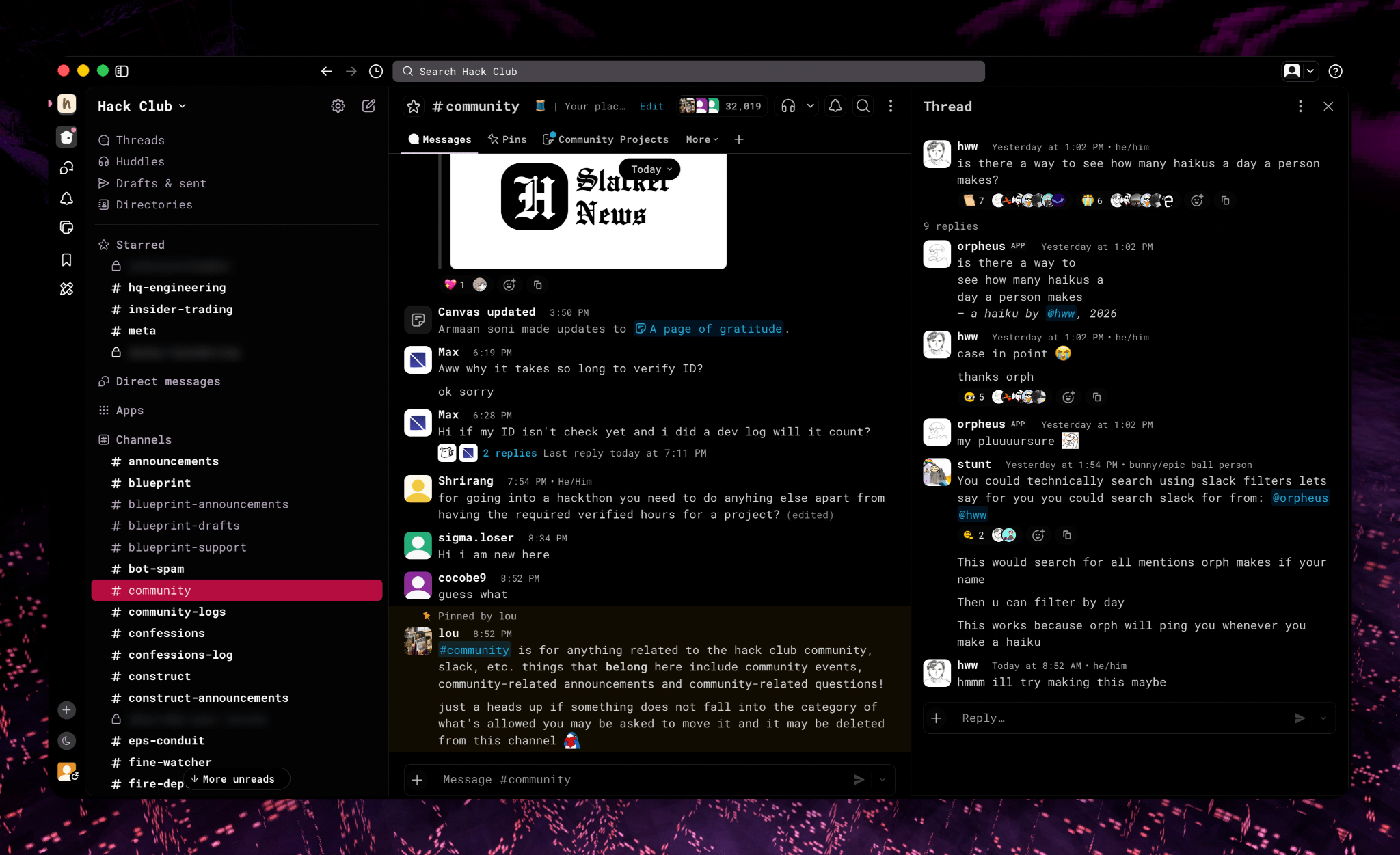View the 2 replies under Max's message

tap(509, 453)
